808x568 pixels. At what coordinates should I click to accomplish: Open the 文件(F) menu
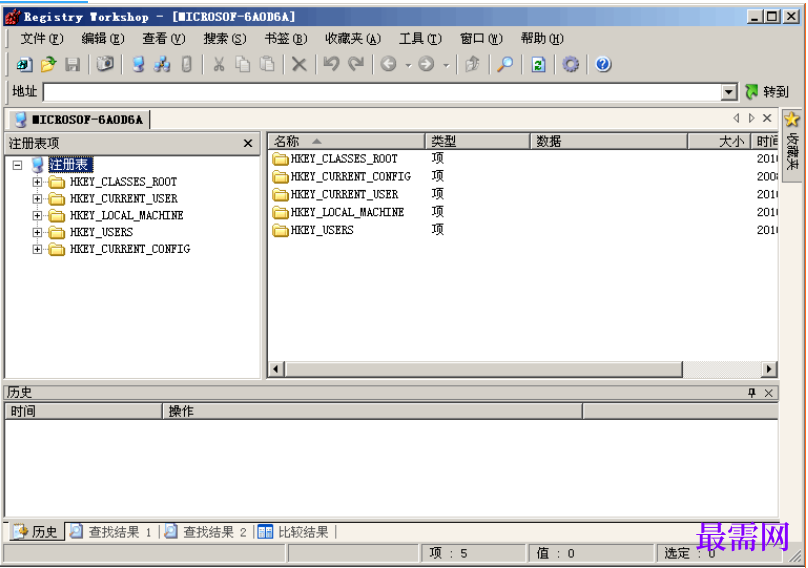coord(42,39)
